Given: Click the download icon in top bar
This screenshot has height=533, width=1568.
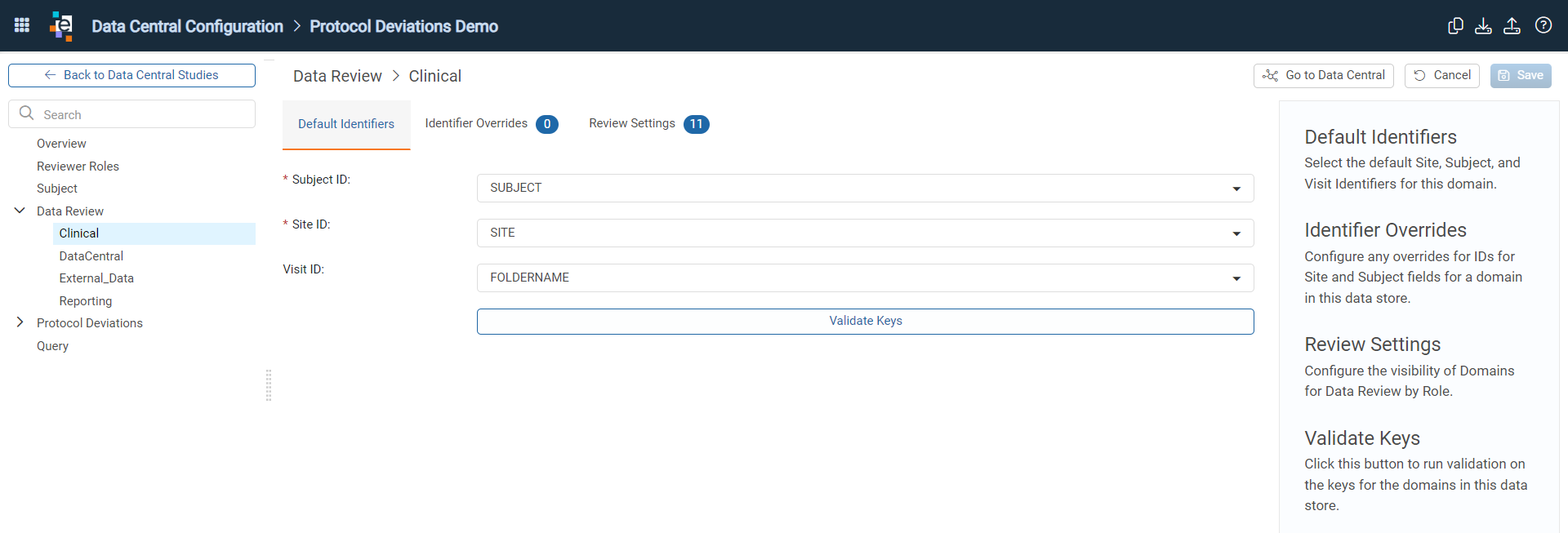Looking at the screenshot, I should tap(1483, 25).
